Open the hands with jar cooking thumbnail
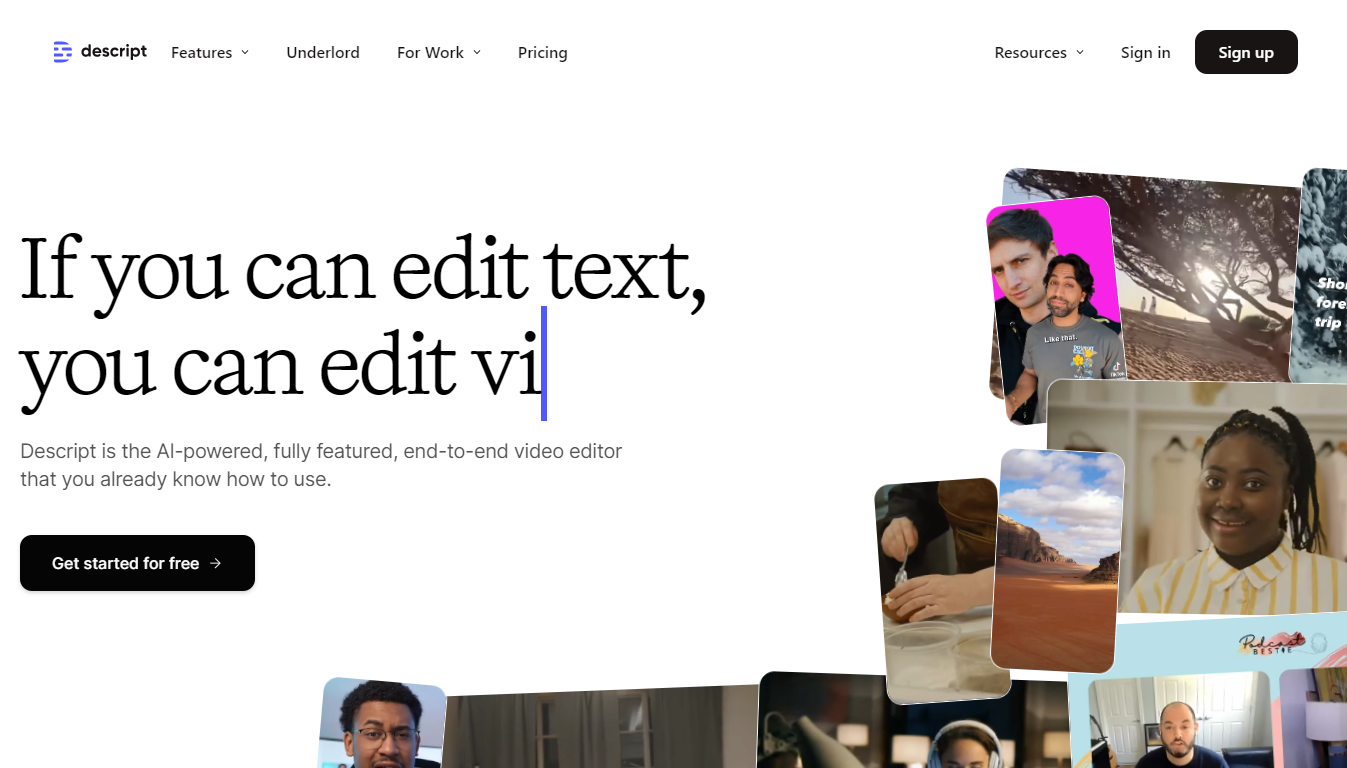This screenshot has width=1347, height=768. [x=935, y=590]
